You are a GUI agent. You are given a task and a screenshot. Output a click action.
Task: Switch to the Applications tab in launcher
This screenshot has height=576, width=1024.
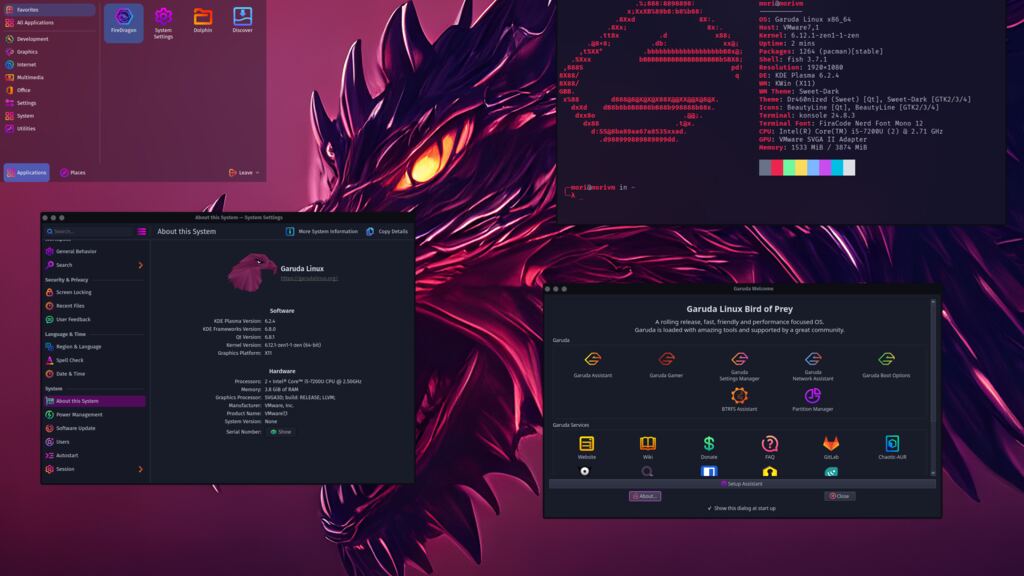tap(27, 172)
